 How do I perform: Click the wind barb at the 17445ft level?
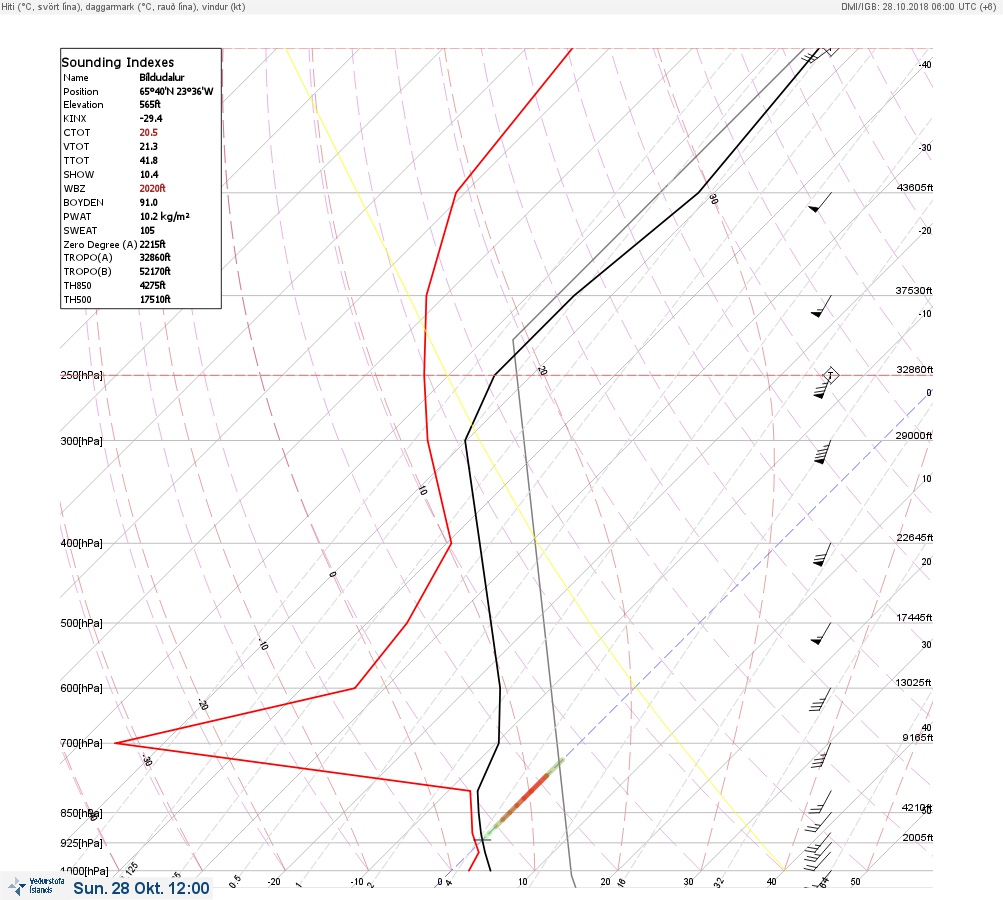coord(821,634)
